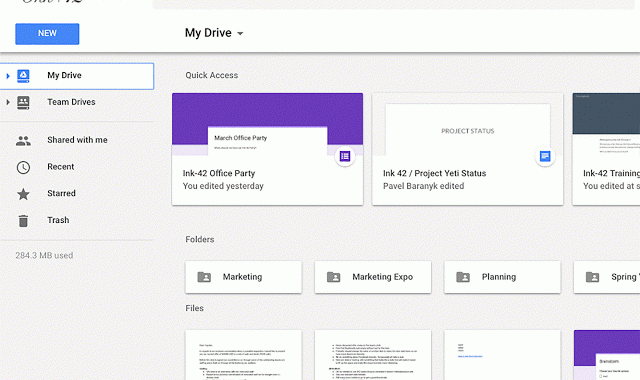
Task: Go to Shared with me
Action: point(78,140)
